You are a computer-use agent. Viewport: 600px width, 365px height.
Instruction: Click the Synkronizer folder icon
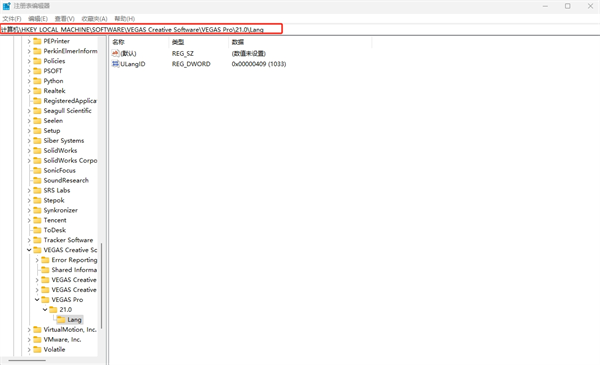pos(37,210)
